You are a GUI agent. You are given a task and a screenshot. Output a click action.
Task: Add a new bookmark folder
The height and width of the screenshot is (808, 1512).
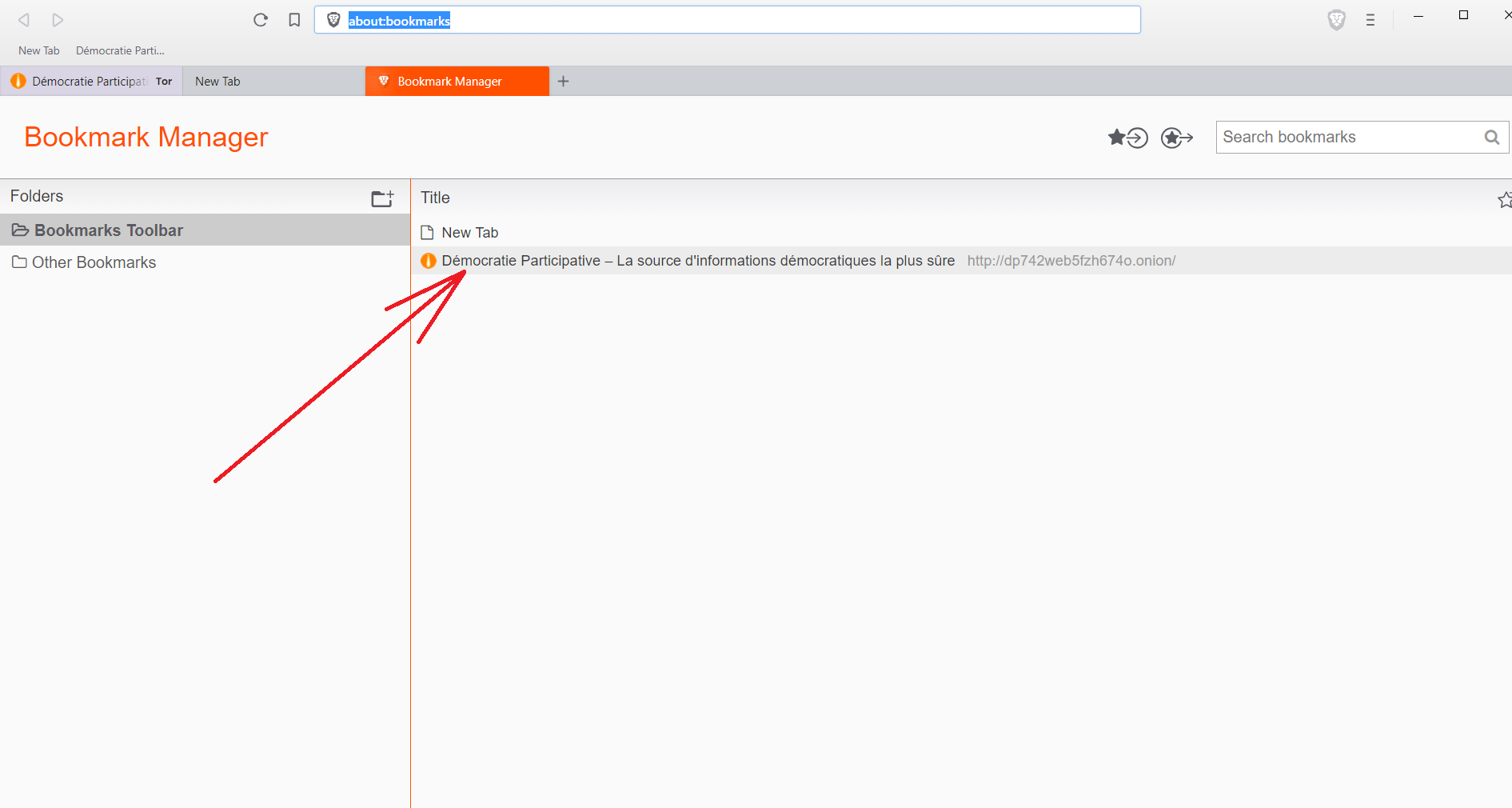383,198
